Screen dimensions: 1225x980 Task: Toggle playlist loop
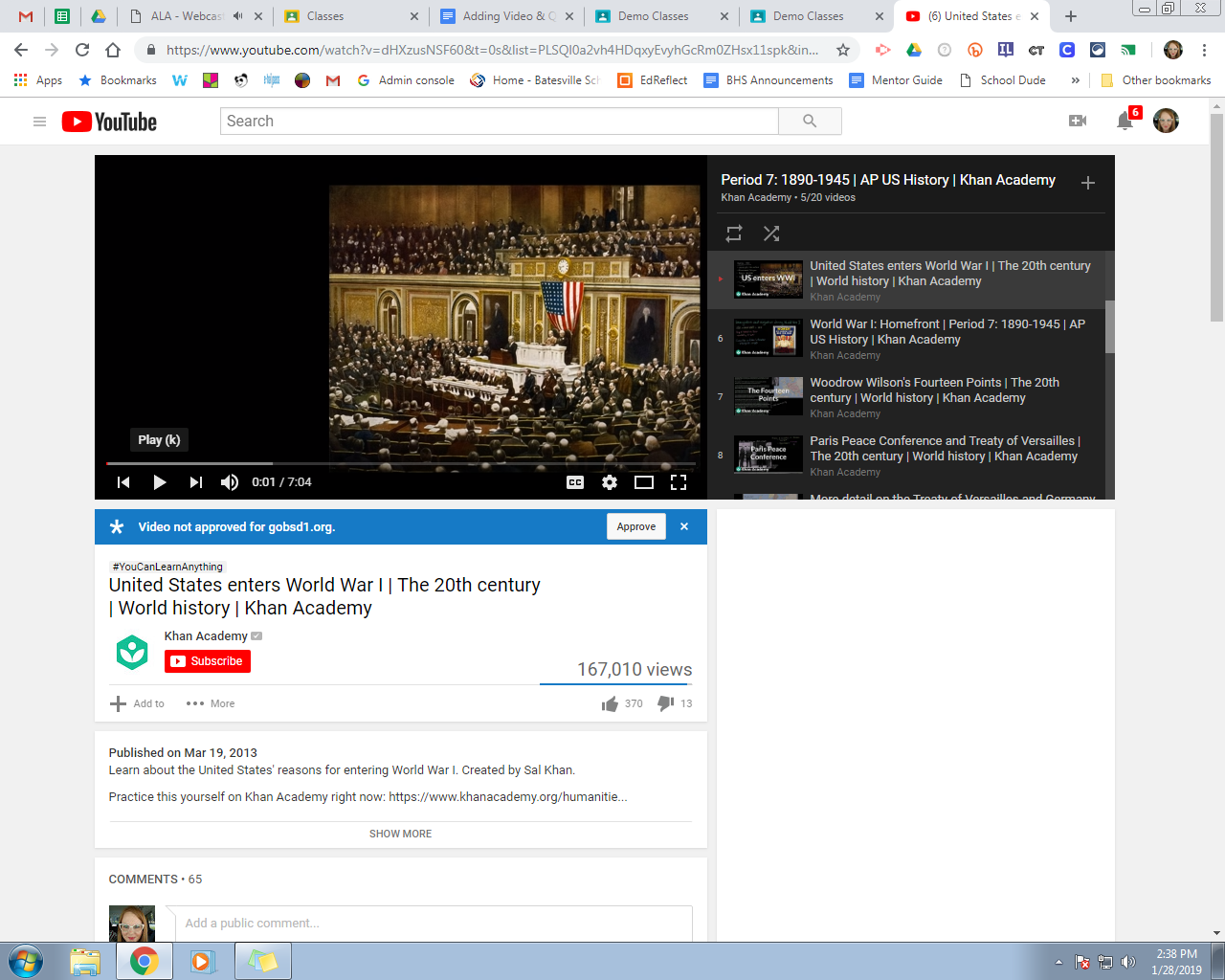click(734, 234)
